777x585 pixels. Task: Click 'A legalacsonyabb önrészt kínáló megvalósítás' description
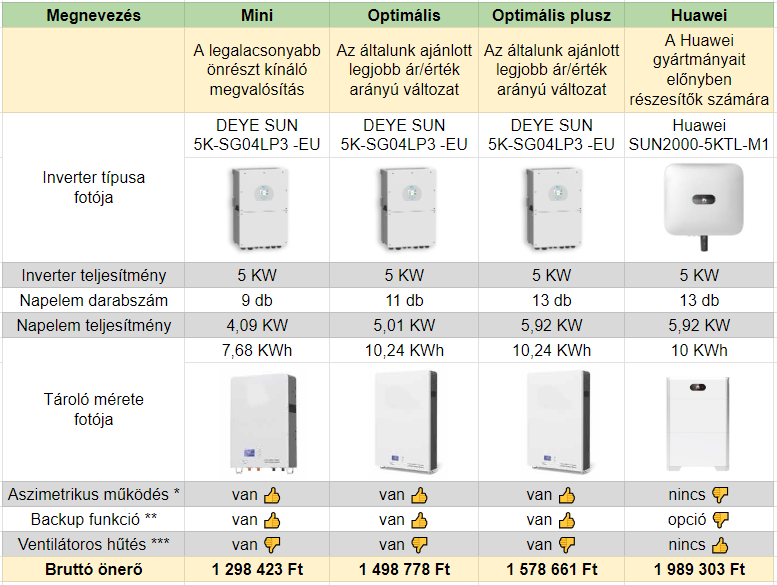click(x=257, y=70)
